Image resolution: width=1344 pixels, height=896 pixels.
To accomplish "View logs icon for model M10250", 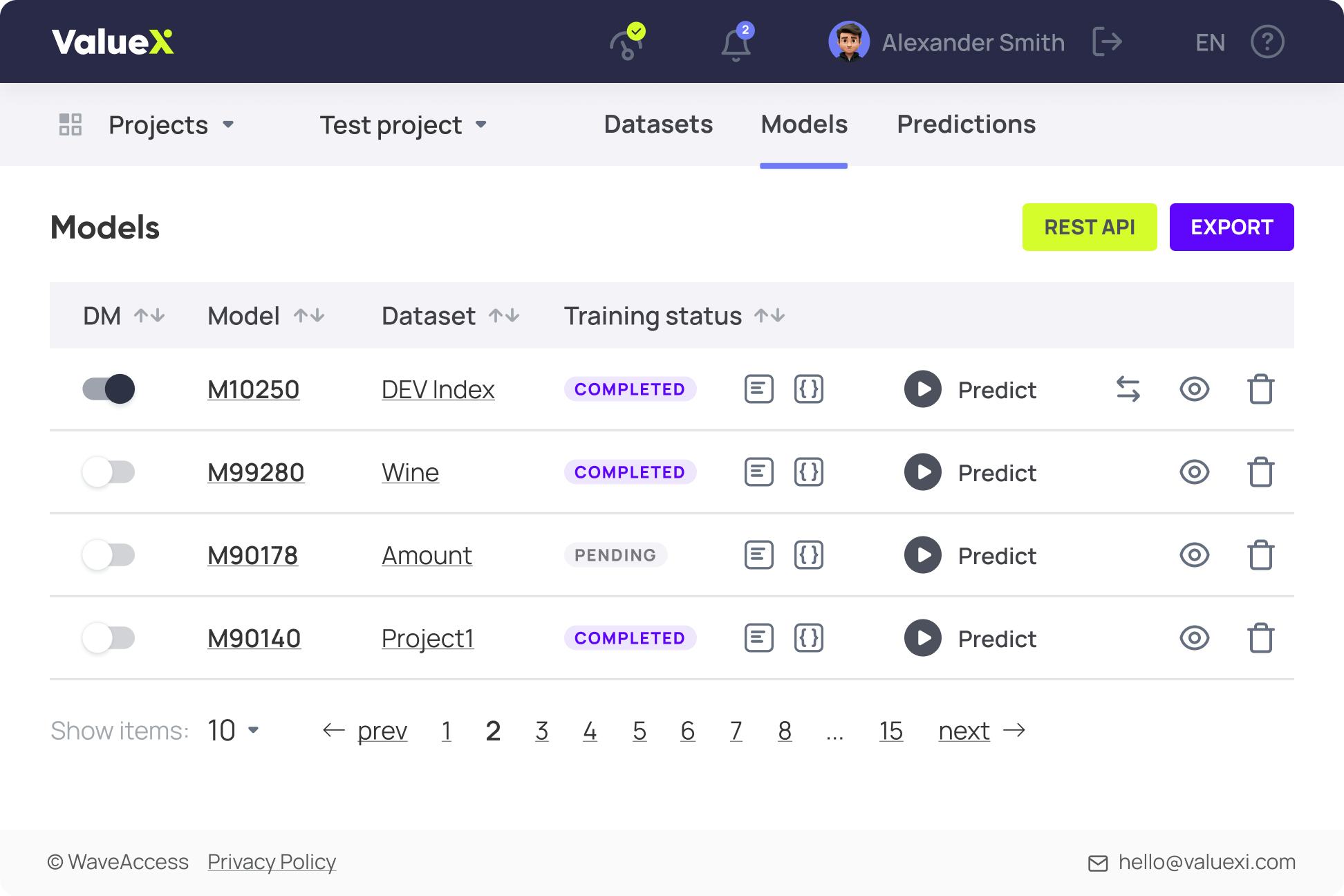I will [758, 389].
